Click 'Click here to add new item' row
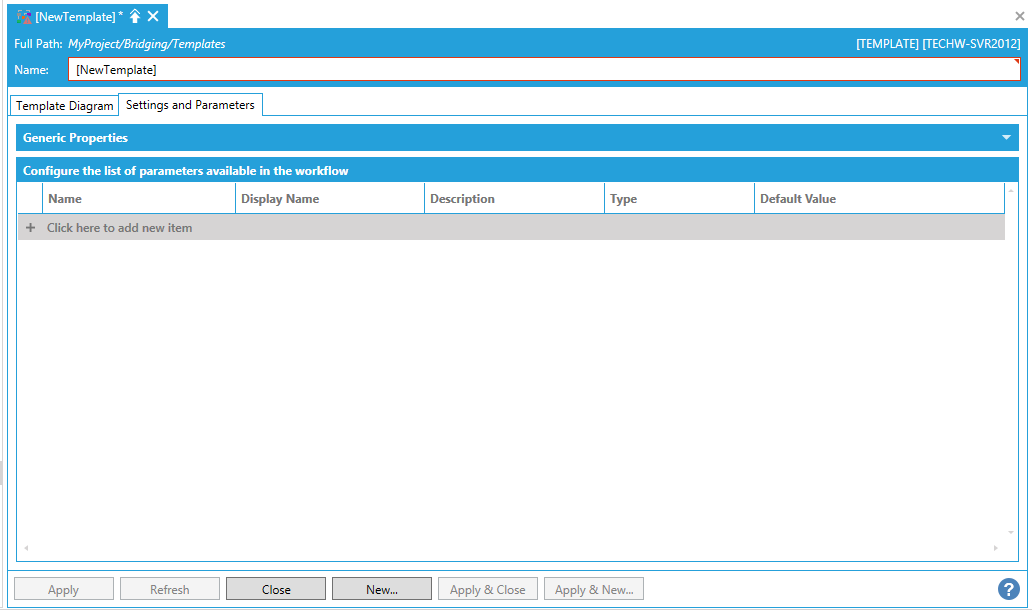 tap(120, 228)
